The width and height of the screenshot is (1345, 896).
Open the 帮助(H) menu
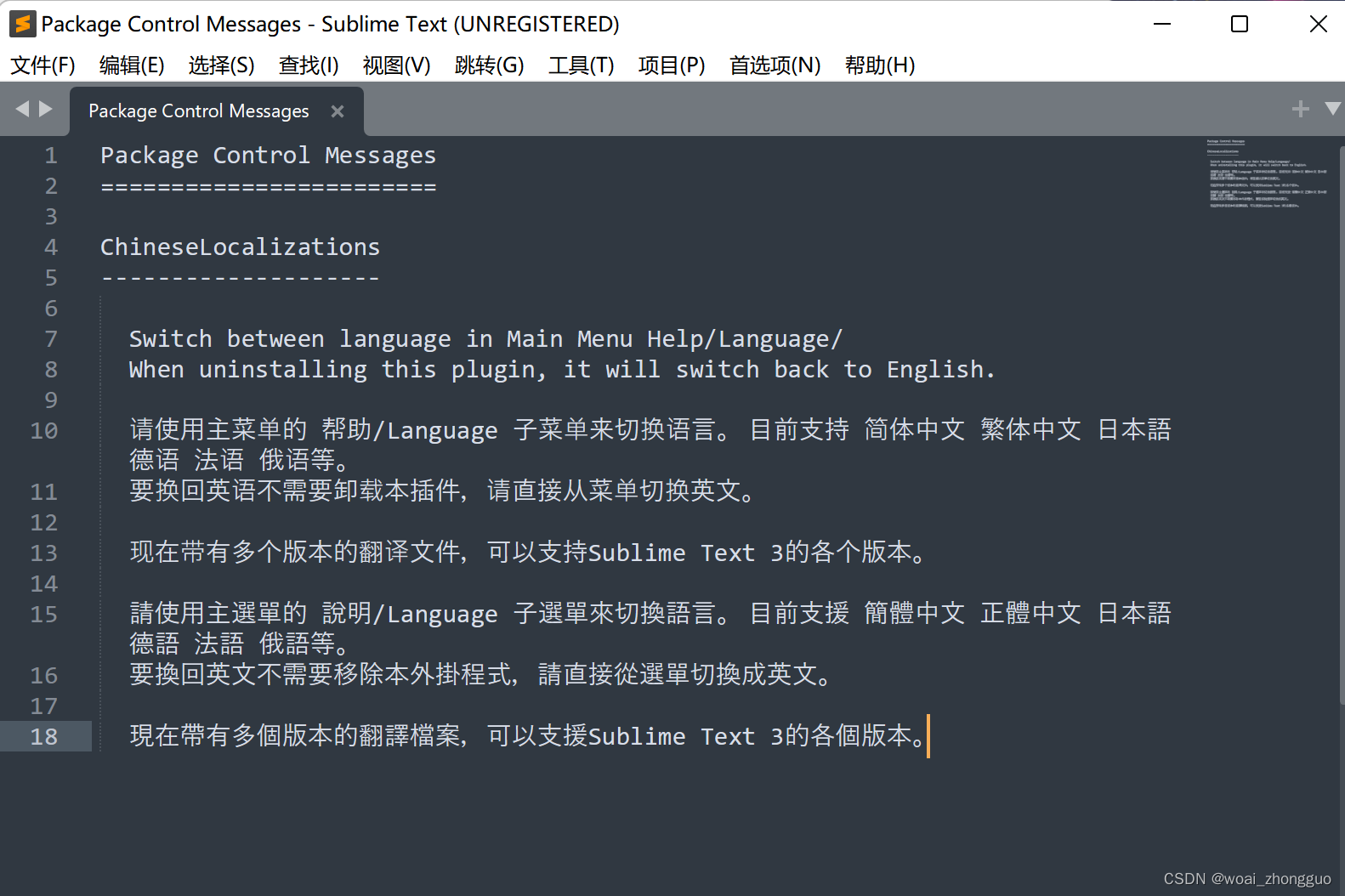tap(879, 65)
